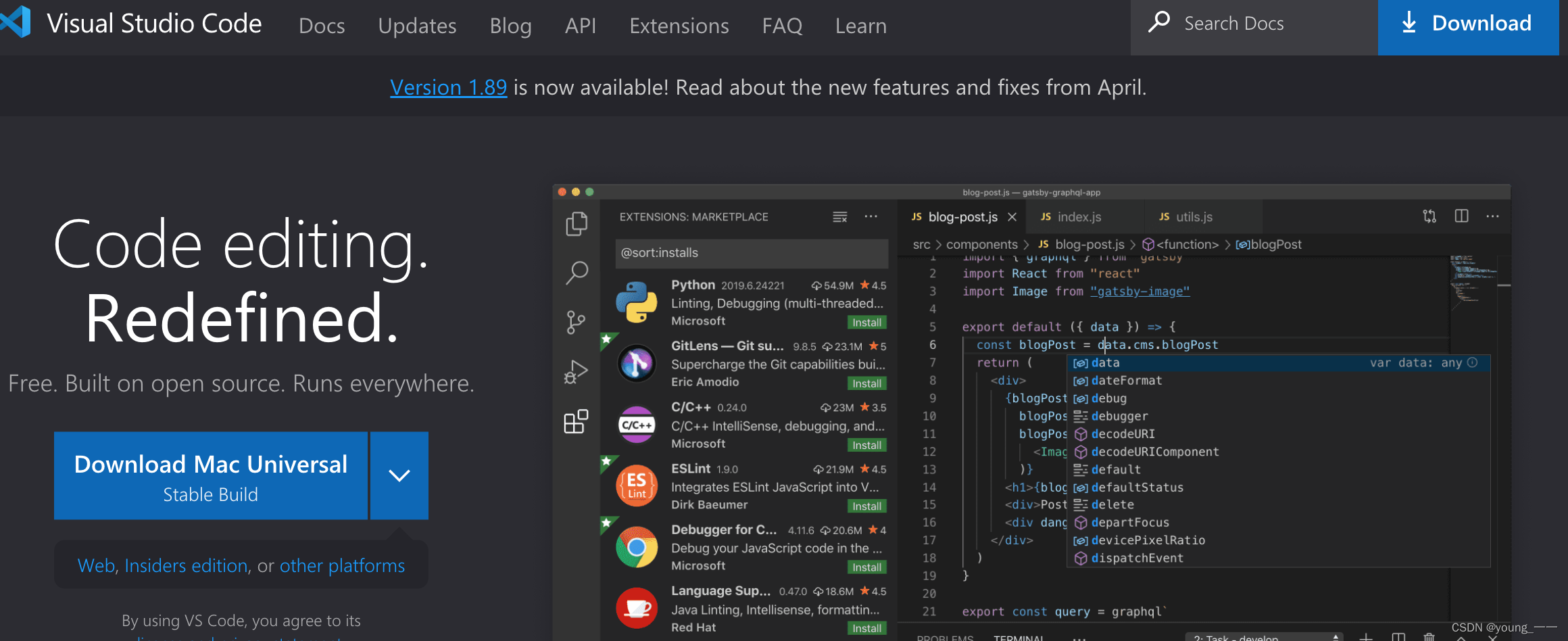Open the Source Control icon
Image resolution: width=1568 pixels, height=641 pixels.
coord(576,323)
